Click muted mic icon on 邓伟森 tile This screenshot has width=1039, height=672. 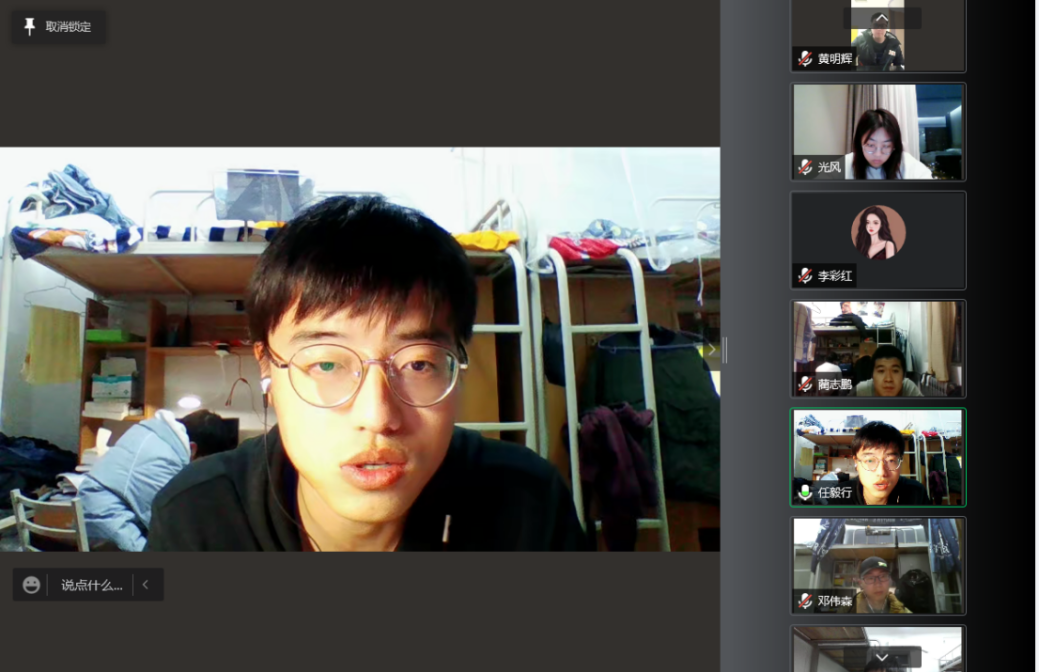(x=805, y=601)
